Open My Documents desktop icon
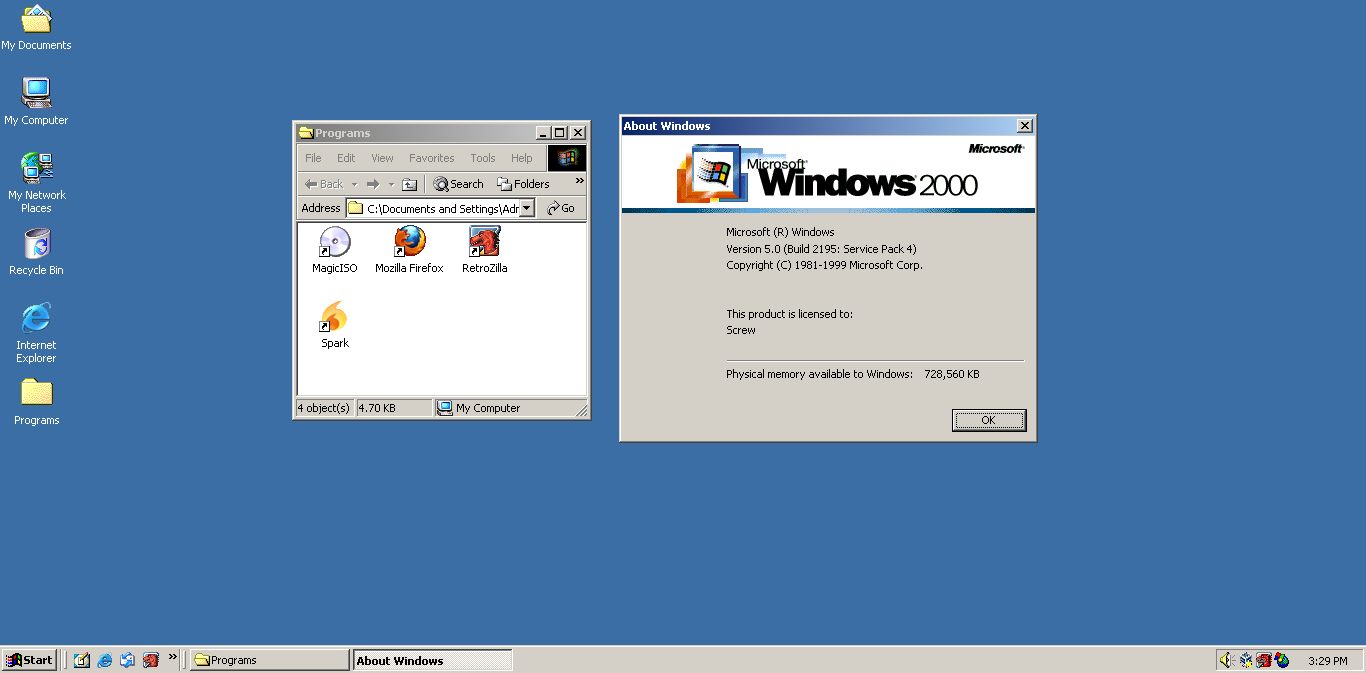Screen dimensions: 1366x673 tap(36, 28)
